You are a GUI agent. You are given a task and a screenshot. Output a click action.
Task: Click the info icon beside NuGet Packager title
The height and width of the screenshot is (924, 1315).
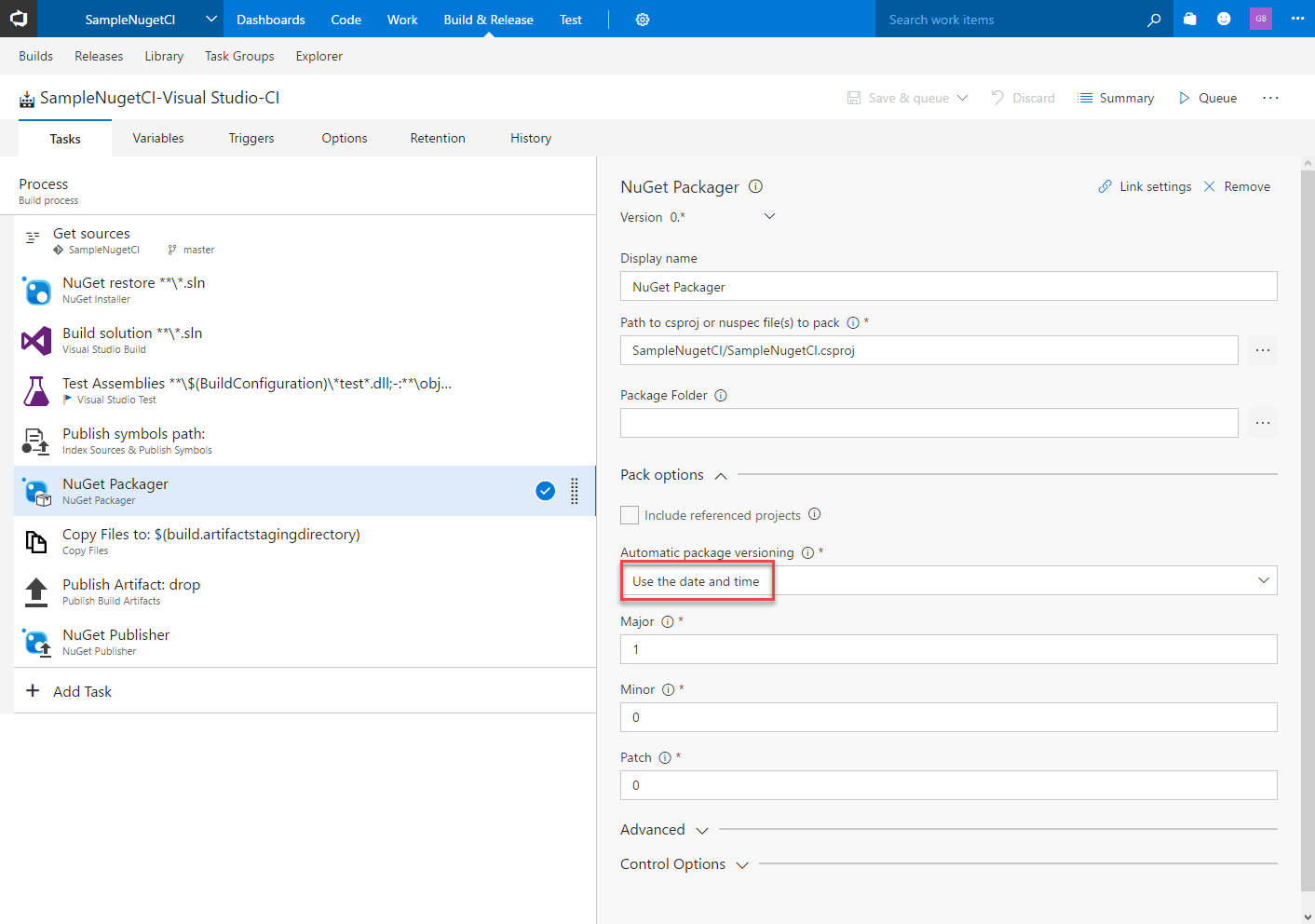pyautogui.click(x=755, y=186)
